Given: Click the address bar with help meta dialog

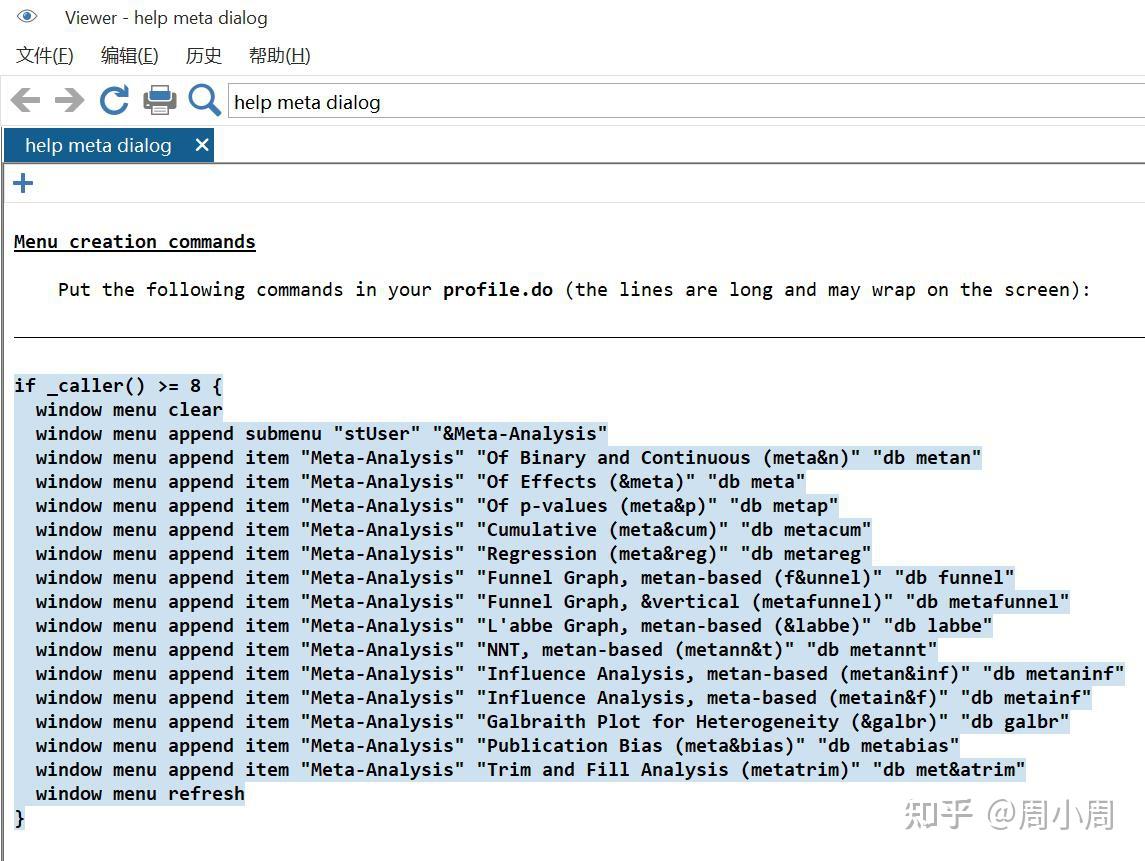Looking at the screenshot, I should tap(680, 102).
